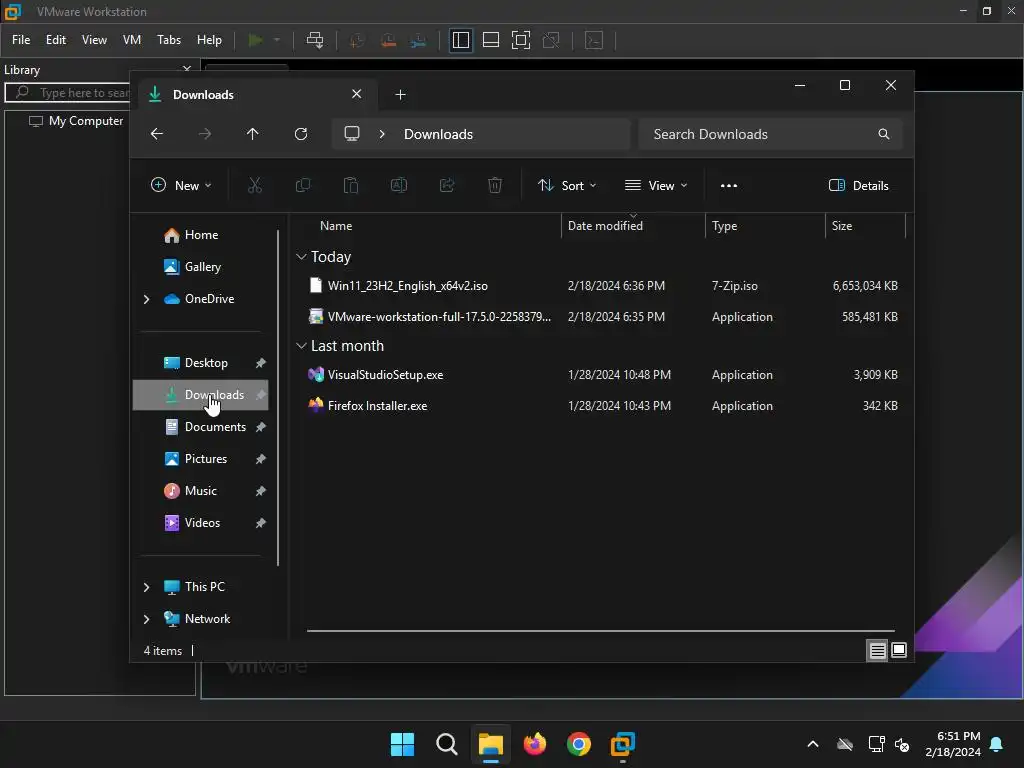Select VMware-workstation-full installer file
Image resolution: width=1024 pixels, height=768 pixels.
point(603,317)
